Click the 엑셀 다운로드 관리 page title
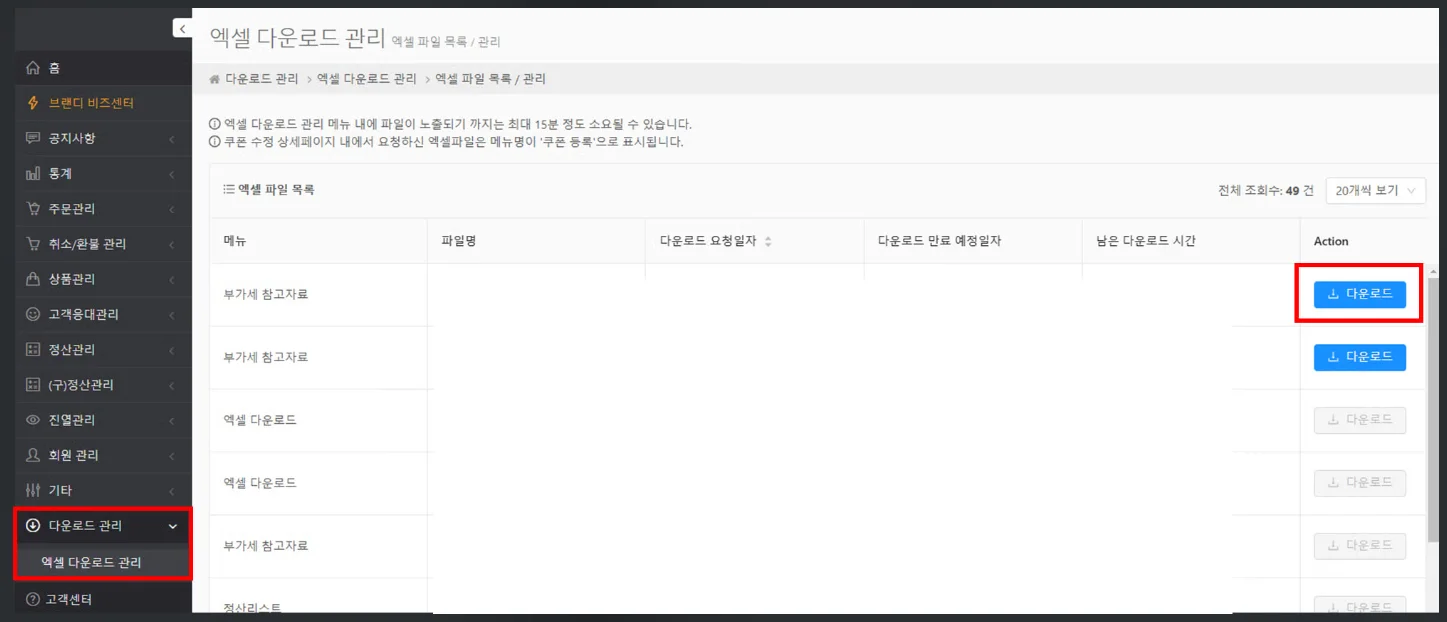The height and width of the screenshot is (622, 1447). click(297, 39)
